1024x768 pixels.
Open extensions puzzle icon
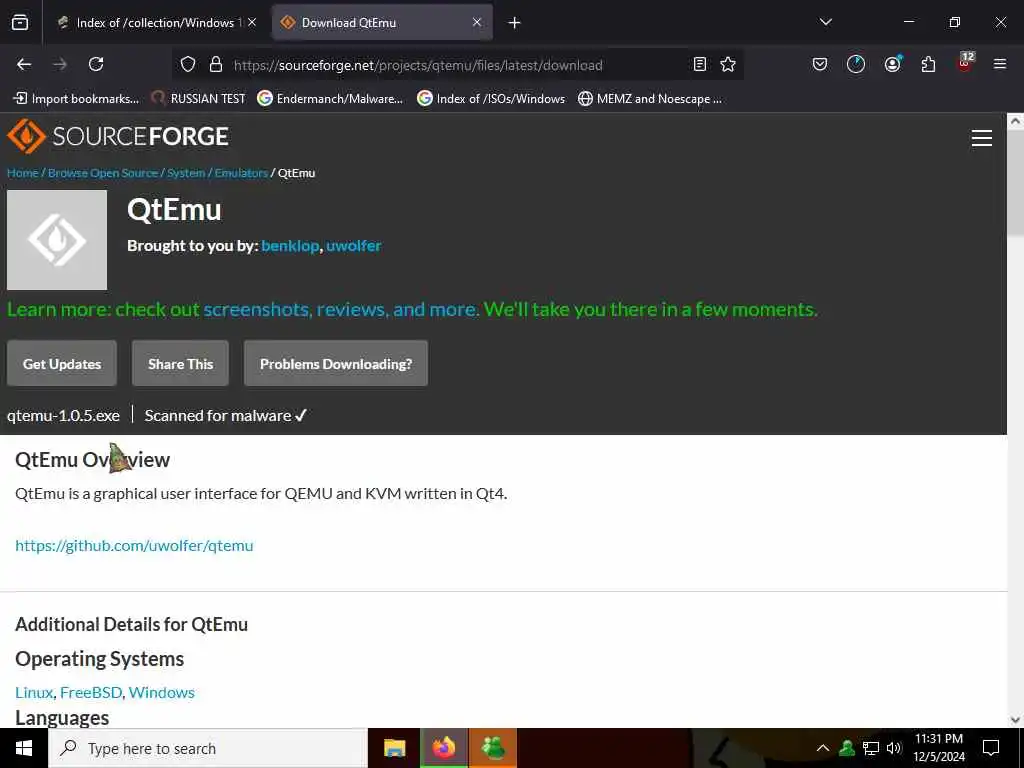(x=928, y=64)
